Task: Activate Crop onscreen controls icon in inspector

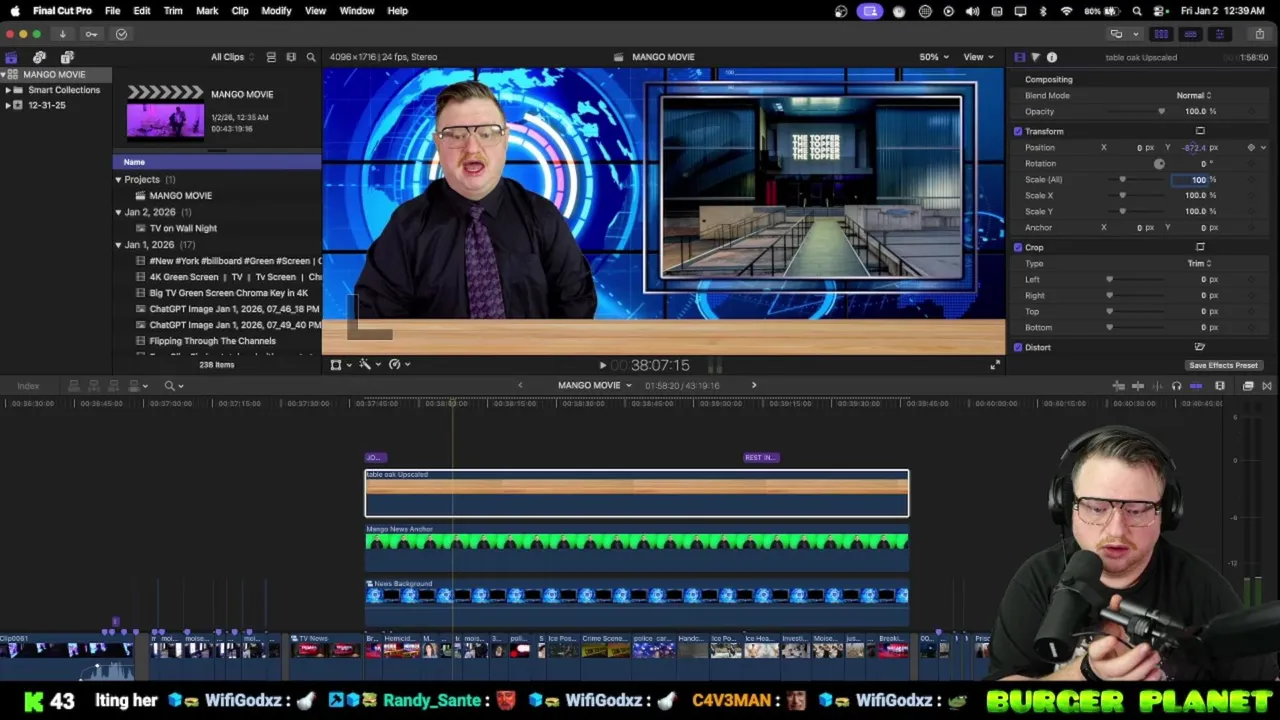Action: click(x=1200, y=247)
